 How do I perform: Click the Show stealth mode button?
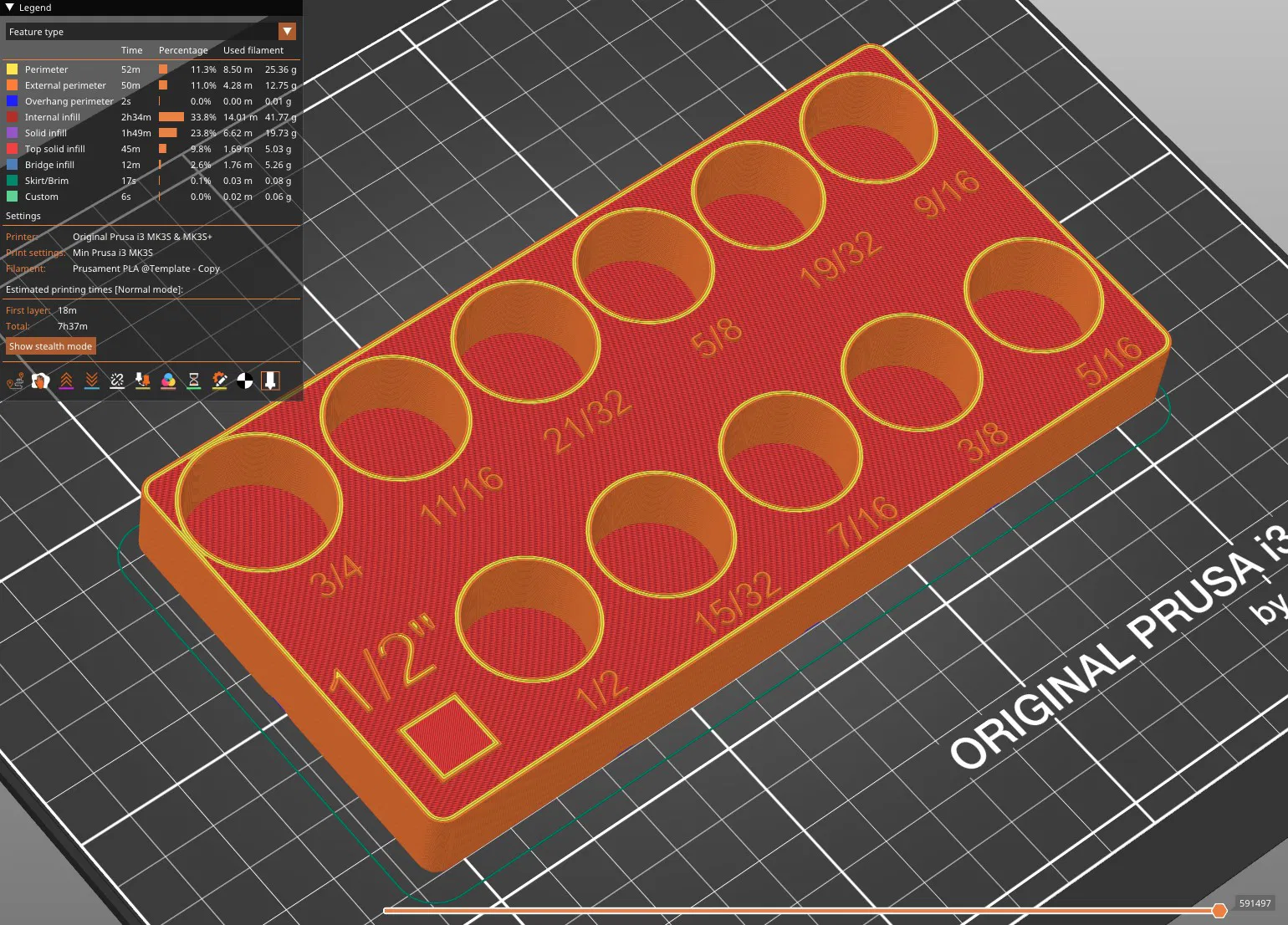50,346
